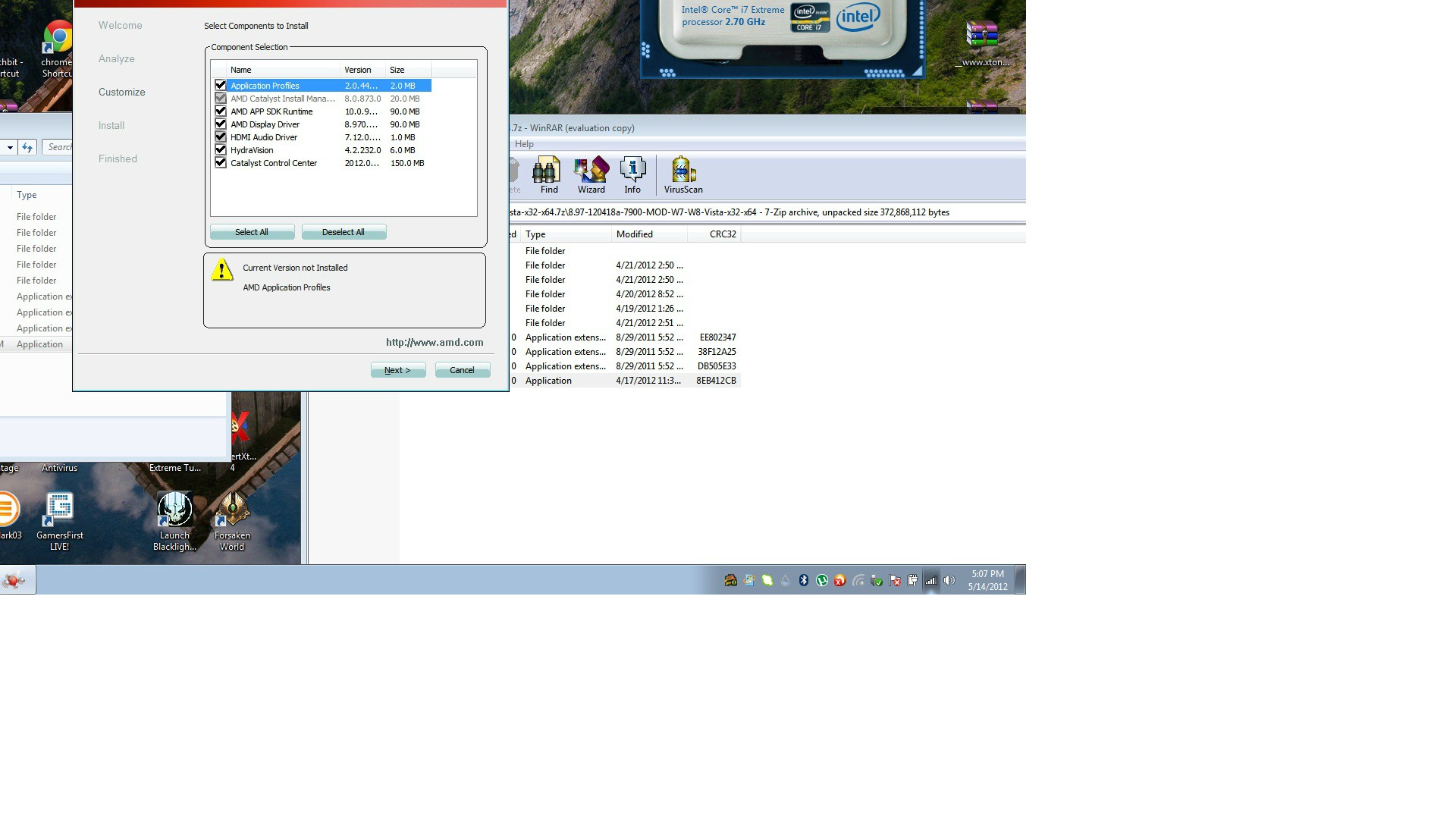
Task: Select WinRAR row with CRC32 38F12A25
Action: click(x=625, y=352)
